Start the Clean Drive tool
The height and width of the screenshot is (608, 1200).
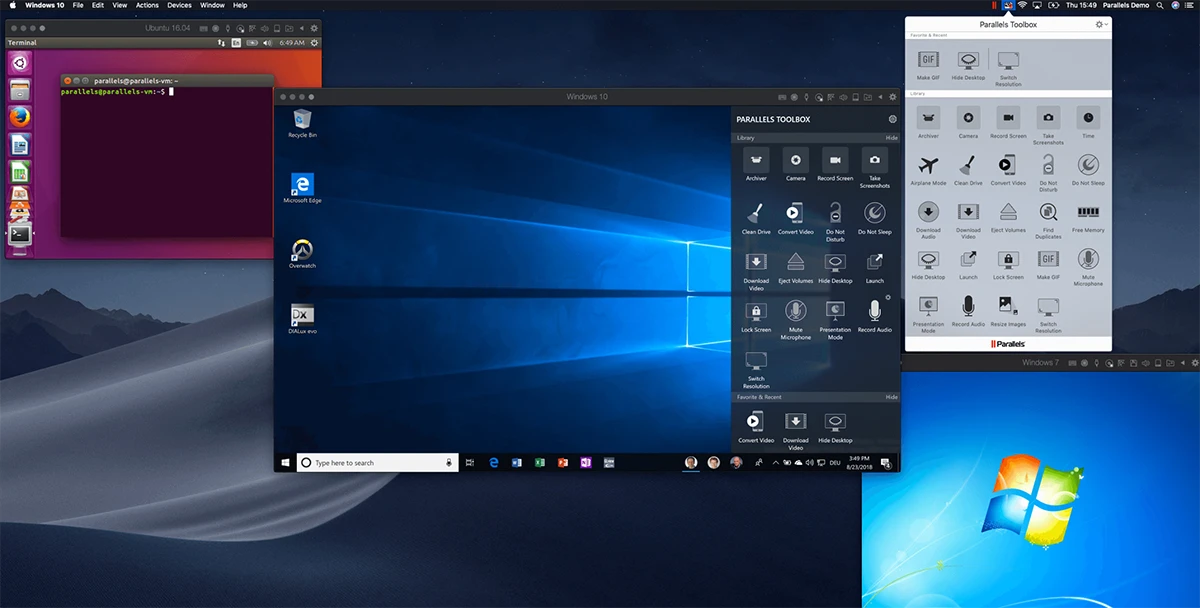(968, 166)
